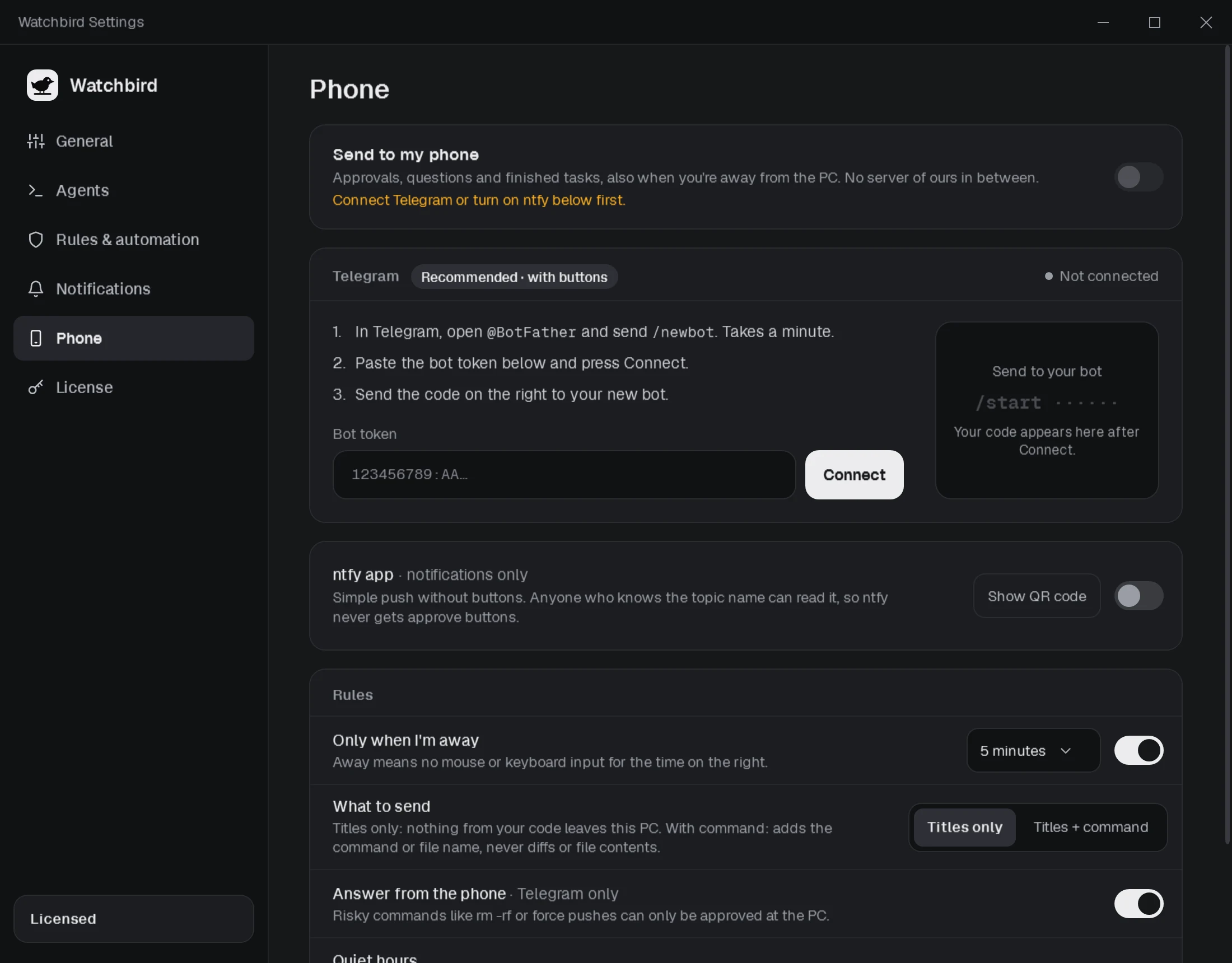Disable the Only when I'm away toggle
Image resolution: width=1232 pixels, height=963 pixels.
[x=1138, y=750]
